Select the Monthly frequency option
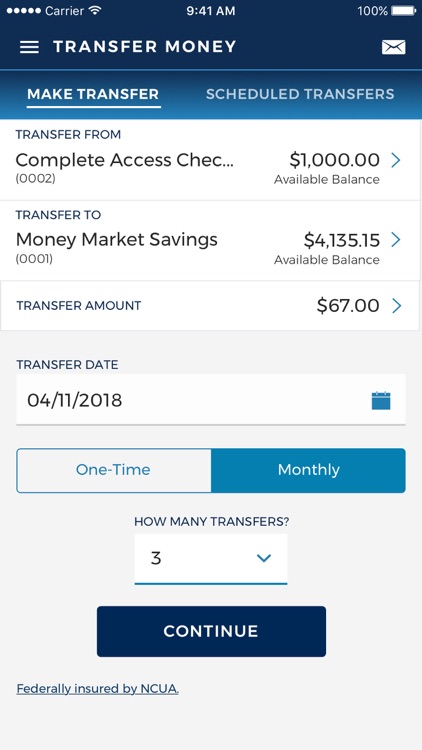 309,470
